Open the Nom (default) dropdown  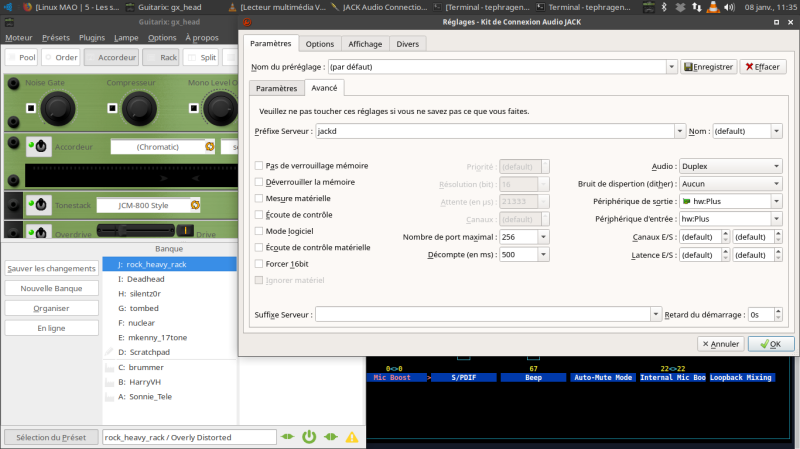coord(777,131)
